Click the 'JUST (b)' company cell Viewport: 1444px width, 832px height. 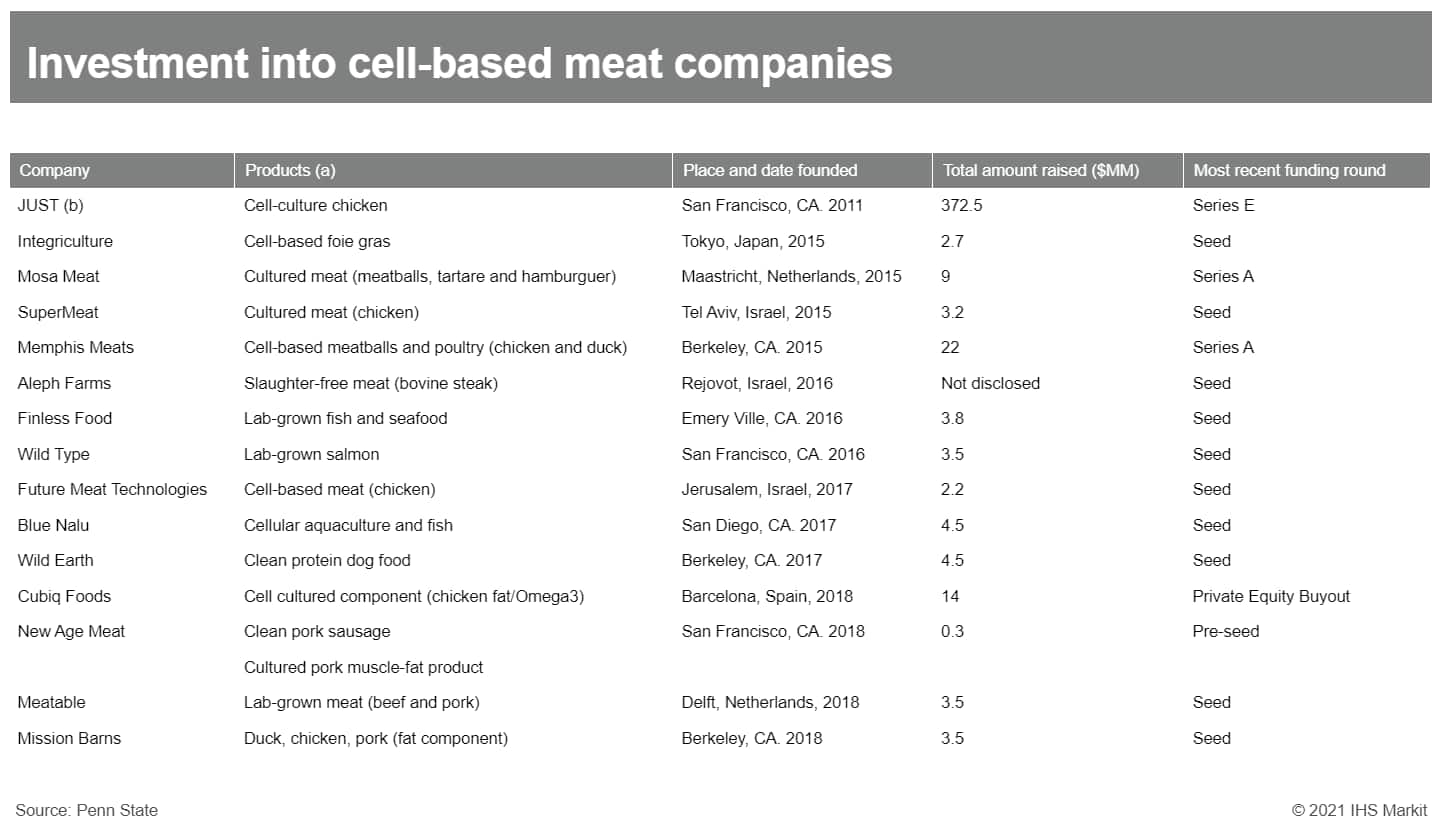coord(54,205)
